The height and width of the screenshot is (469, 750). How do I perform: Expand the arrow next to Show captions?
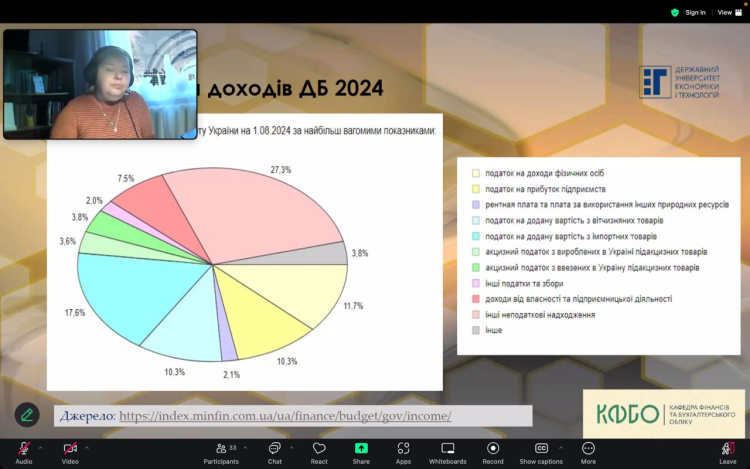pos(559,447)
